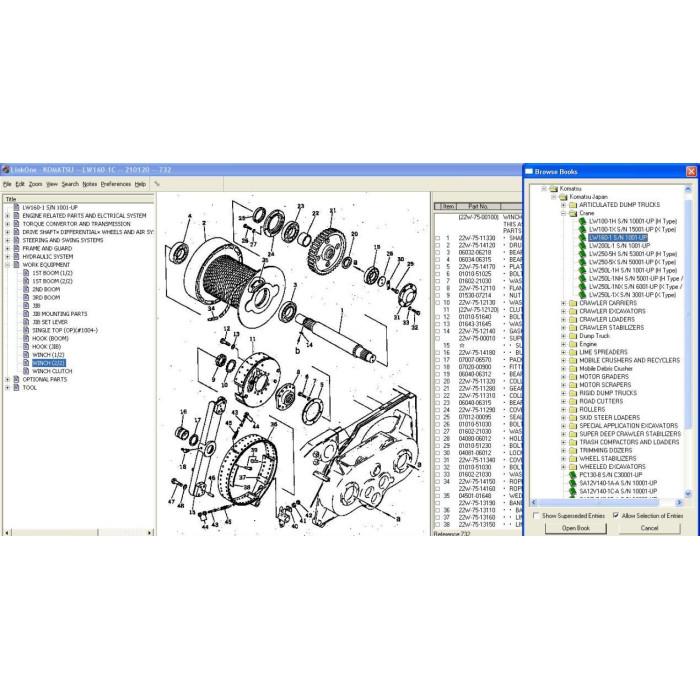Click the MOTOR GRADERS folder icon
The image size is (700, 700).
[x=573, y=377]
